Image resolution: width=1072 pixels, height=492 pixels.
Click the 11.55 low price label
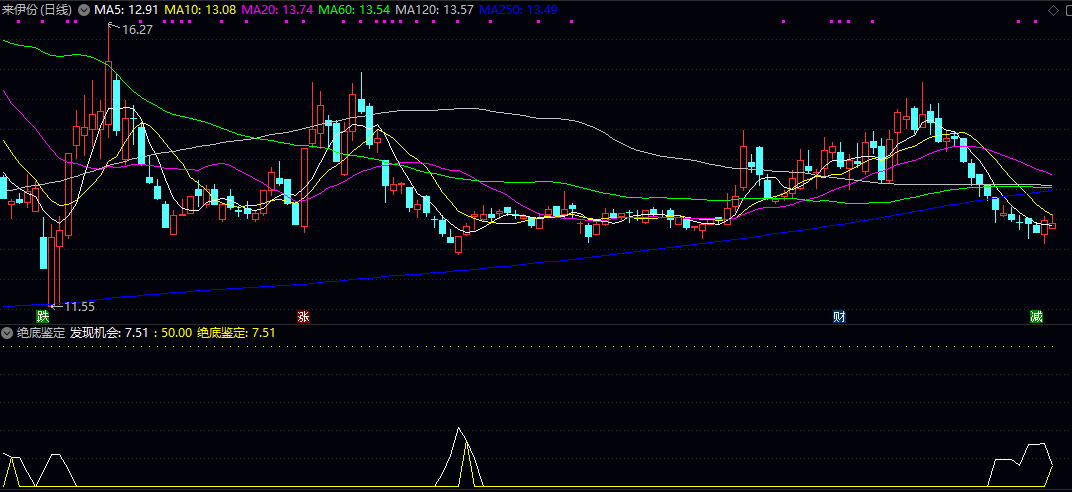[79, 306]
